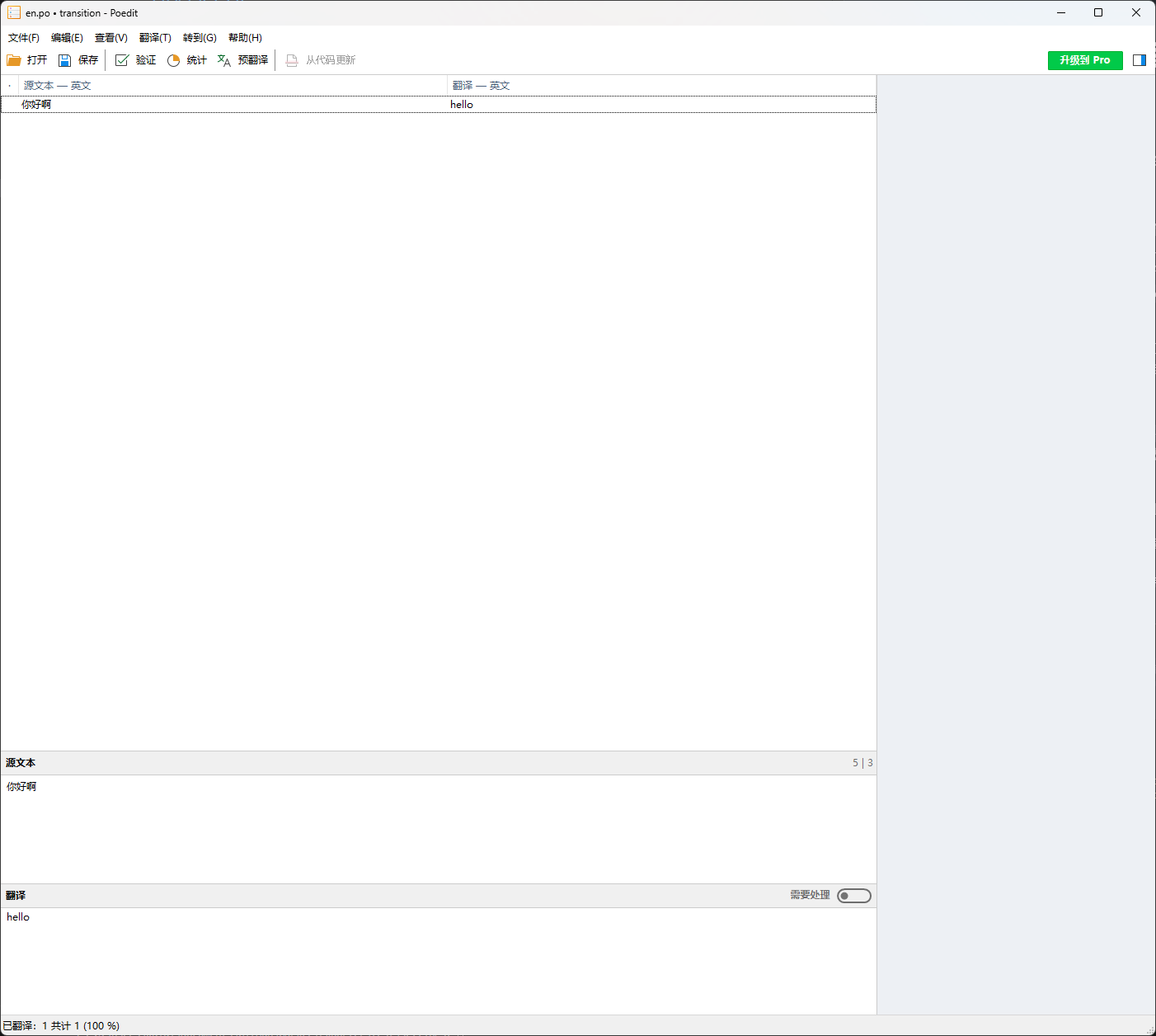This screenshot has height=1036, width=1156.
Task: Click the 源文本 section header label
Action: click(21, 763)
